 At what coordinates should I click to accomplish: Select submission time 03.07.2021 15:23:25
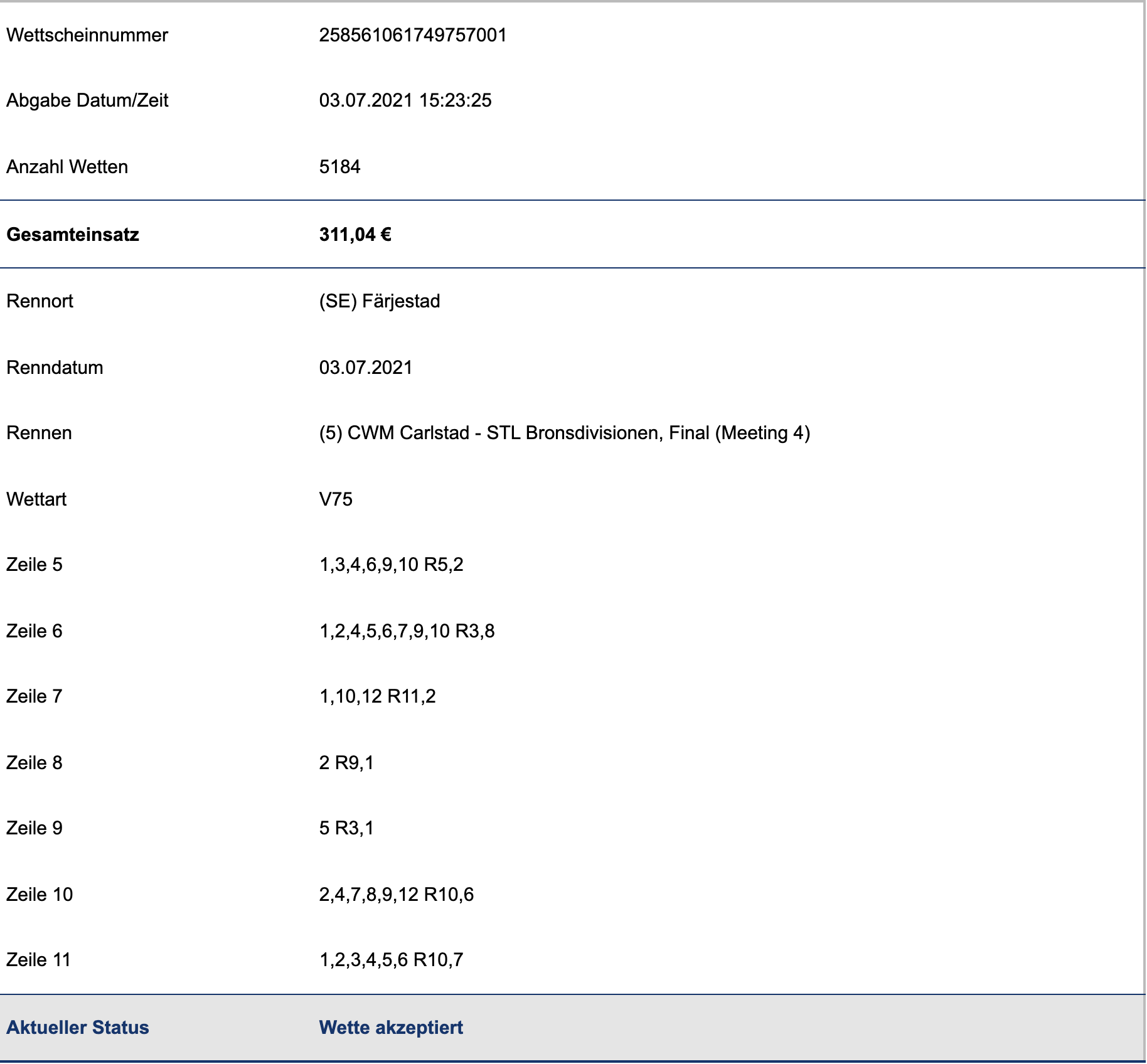point(405,100)
